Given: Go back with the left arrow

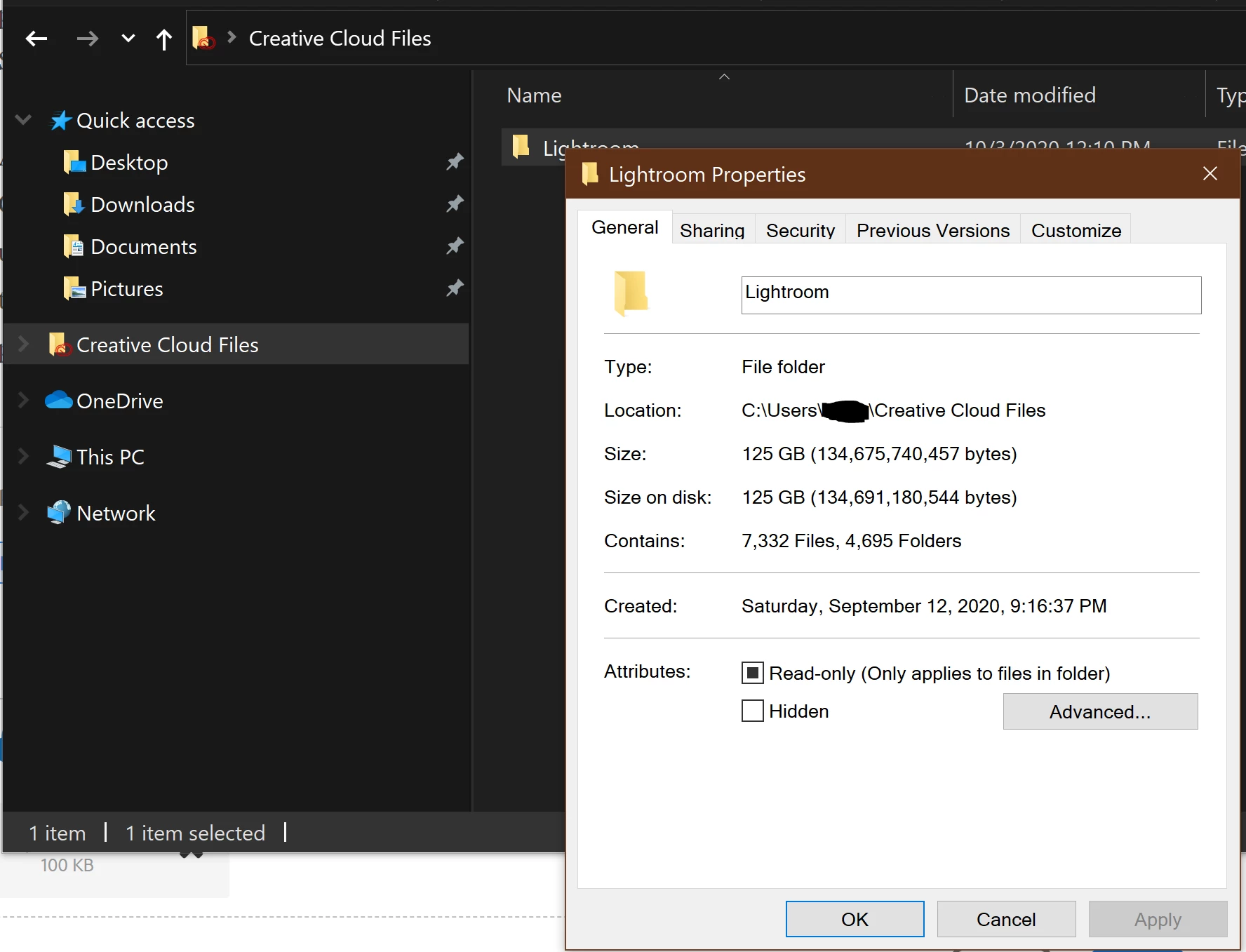Looking at the screenshot, I should point(36,39).
